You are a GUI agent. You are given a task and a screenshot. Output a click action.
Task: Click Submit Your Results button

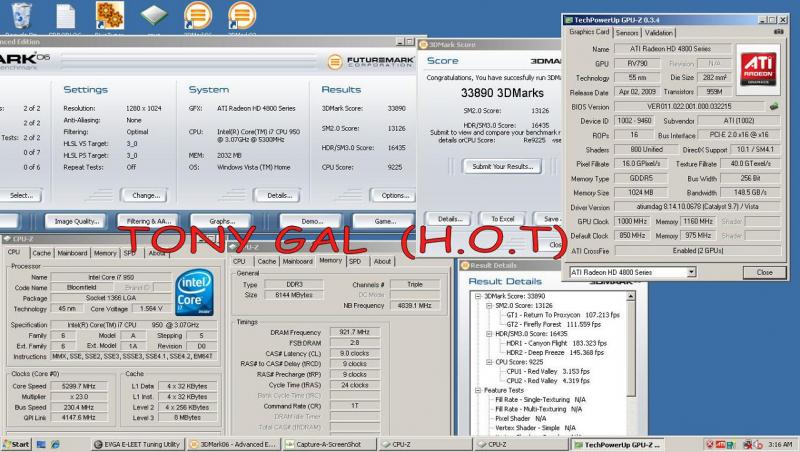pos(503,166)
